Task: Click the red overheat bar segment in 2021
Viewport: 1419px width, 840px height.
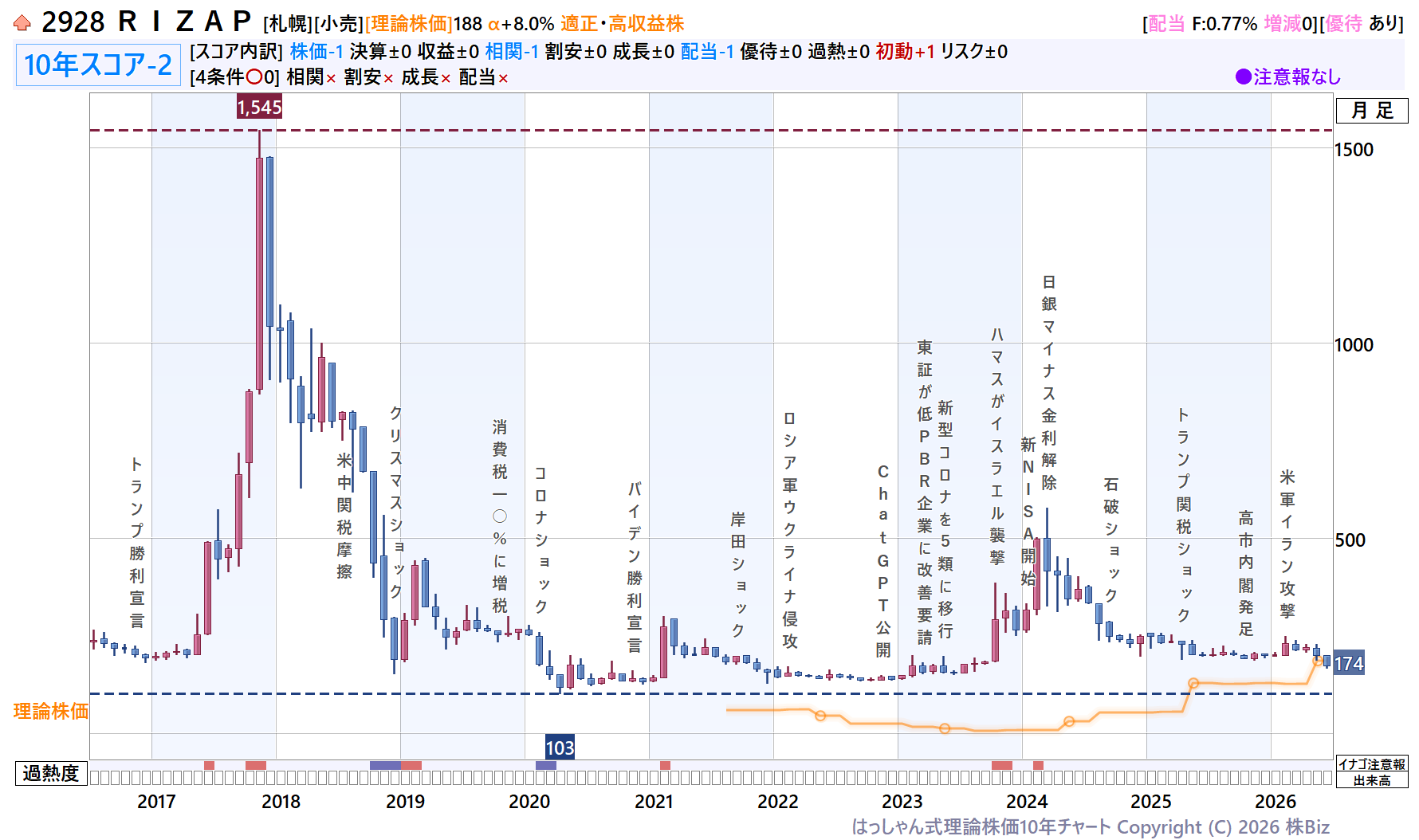Action: pos(665,766)
